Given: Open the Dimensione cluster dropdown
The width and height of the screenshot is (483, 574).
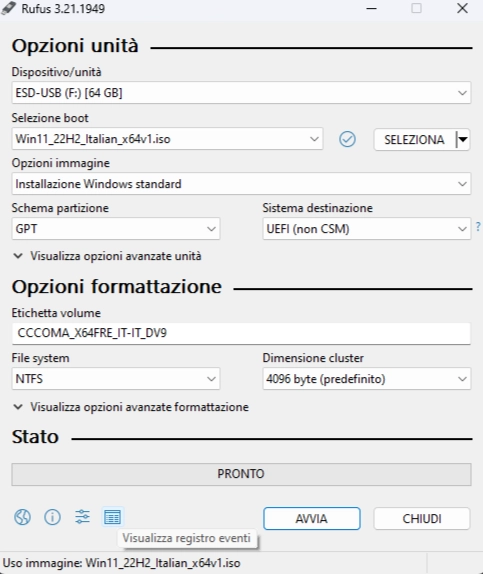Looking at the screenshot, I should click(367, 379).
